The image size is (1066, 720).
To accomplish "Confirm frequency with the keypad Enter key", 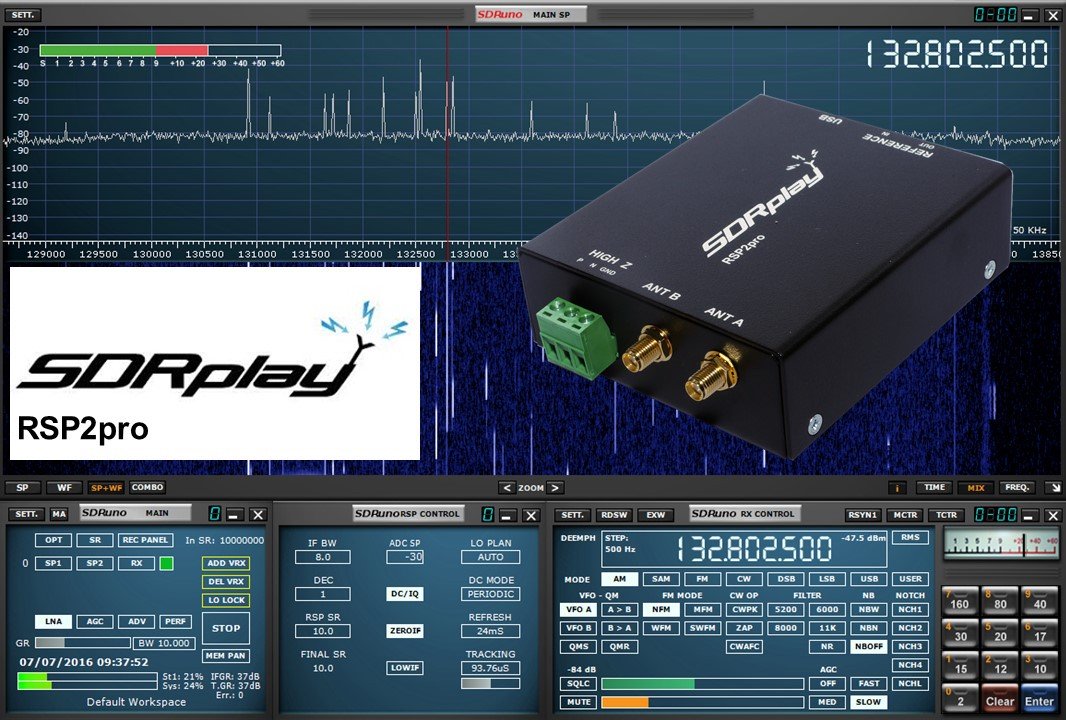I will [1039, 698].
